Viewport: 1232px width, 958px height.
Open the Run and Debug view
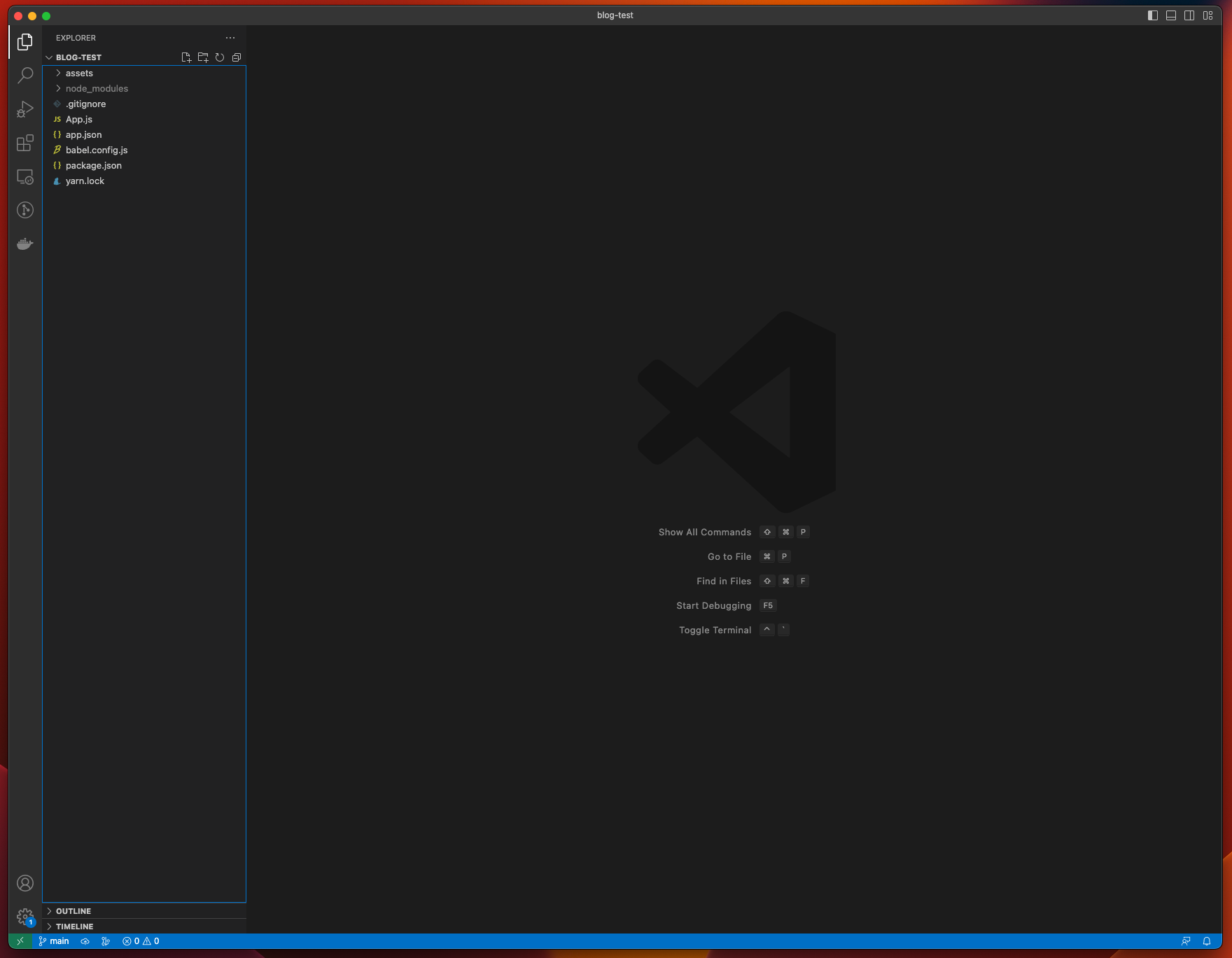[25, 109]
